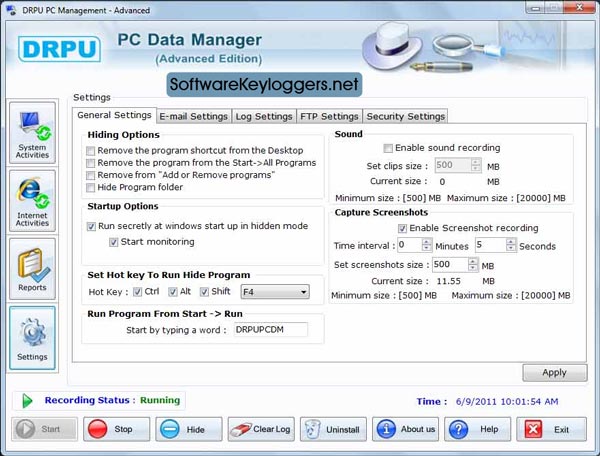Enable sound recording checkbox
Screen dimensions: 600x456
(x=388, y=148)
